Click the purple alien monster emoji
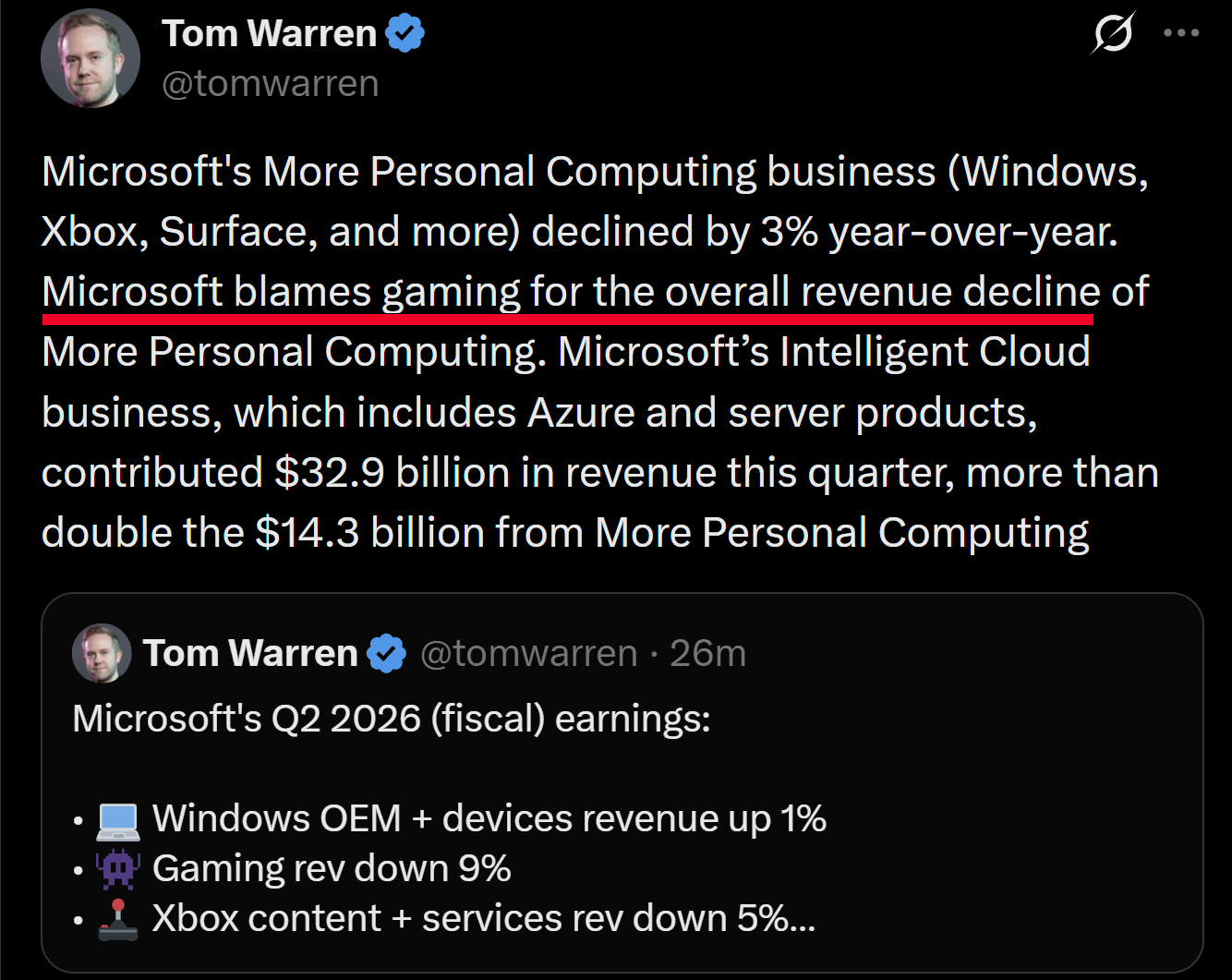Screen dimensions: 1232x980 [118, 870]
